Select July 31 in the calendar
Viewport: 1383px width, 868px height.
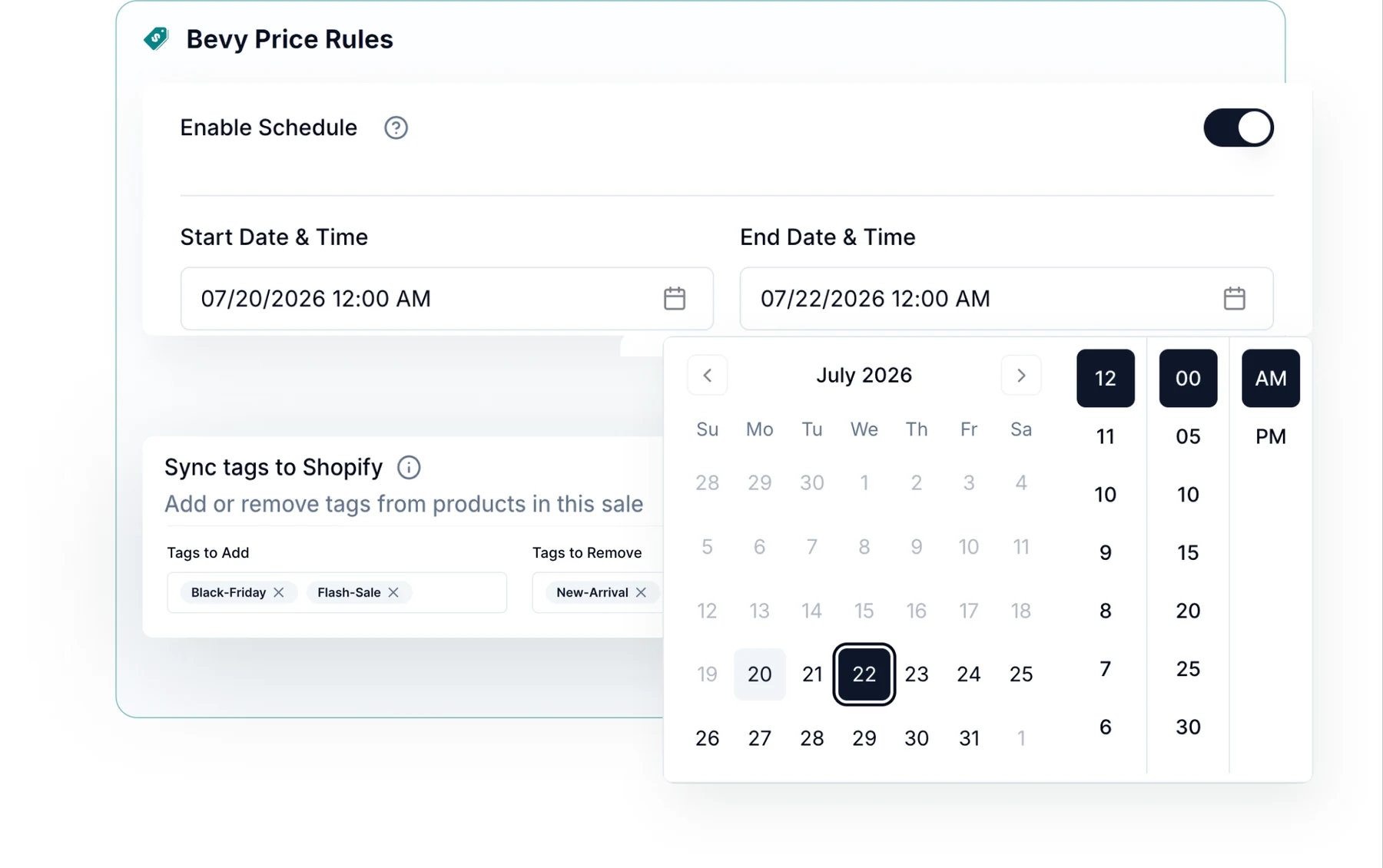click(x=969, y=738)
